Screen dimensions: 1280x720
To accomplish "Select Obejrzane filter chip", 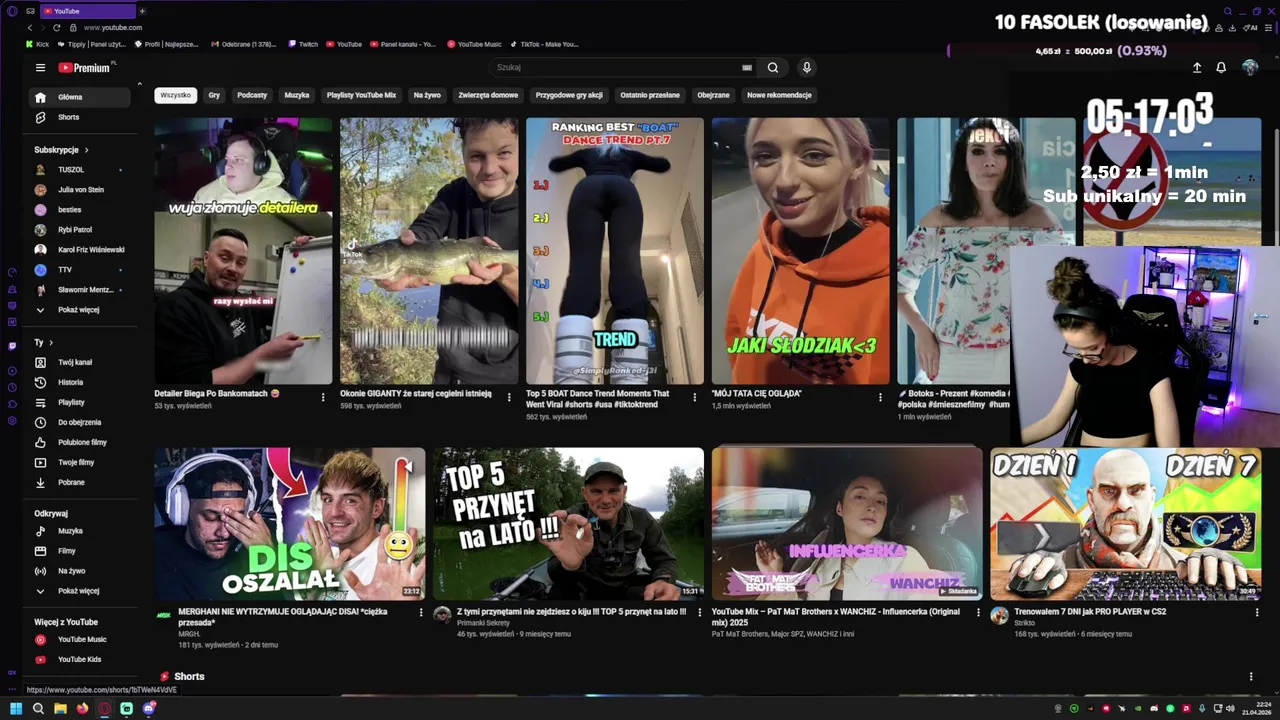I will [713, 95].
